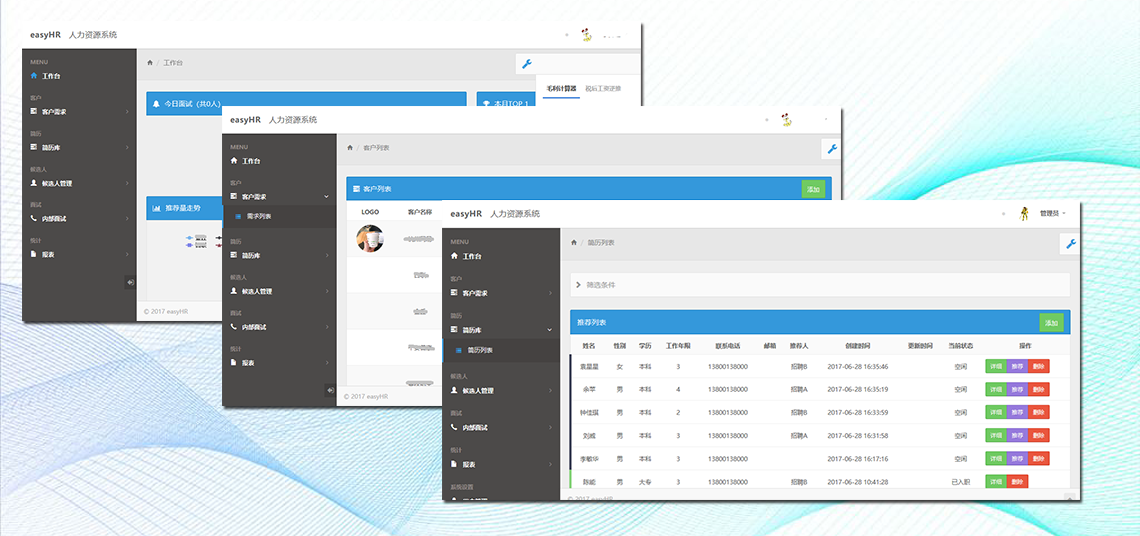Click red 删除 button for 余苹 row
This screenshot has width=1140, height=536.
coord(1039,389)
